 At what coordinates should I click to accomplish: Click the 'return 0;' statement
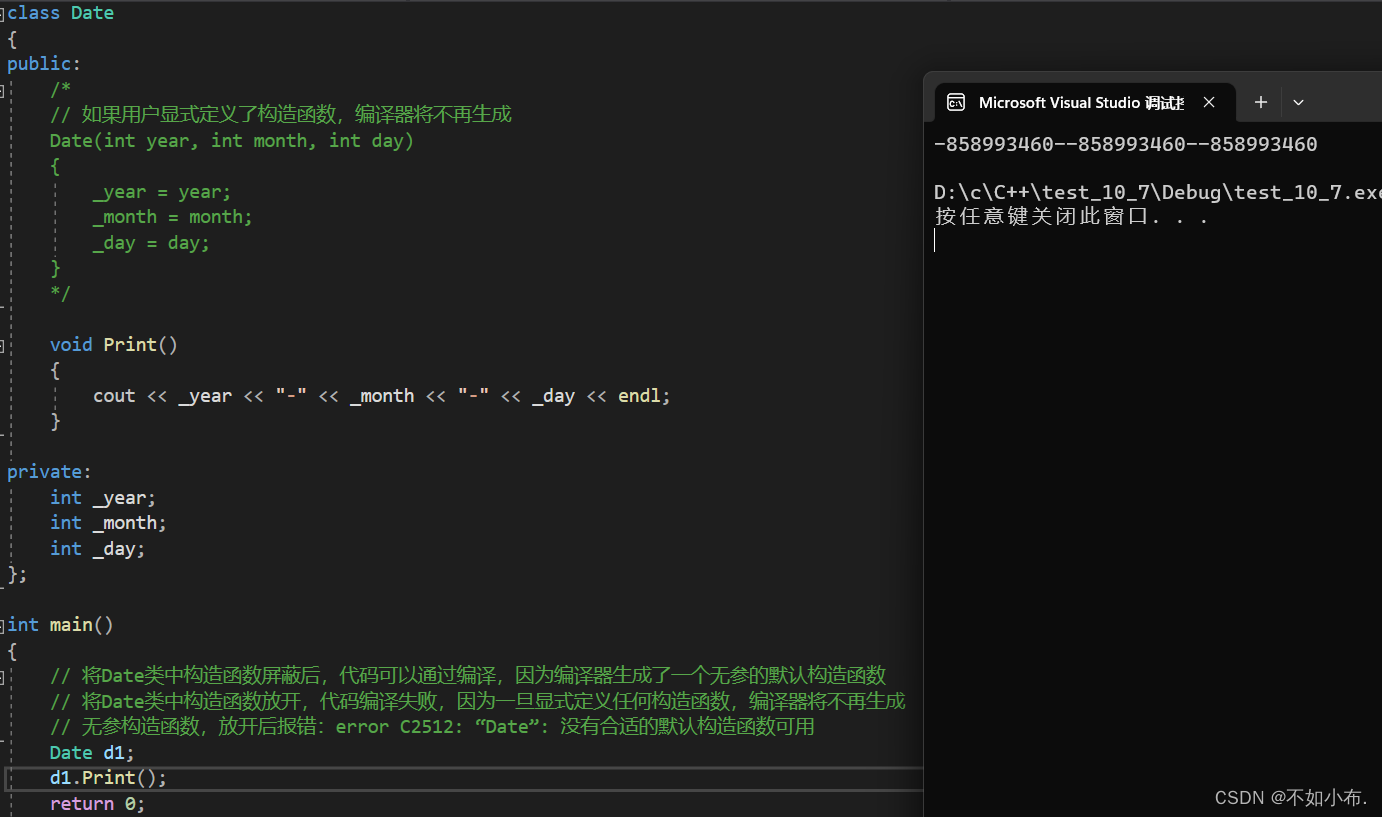[x=98, y=804]
